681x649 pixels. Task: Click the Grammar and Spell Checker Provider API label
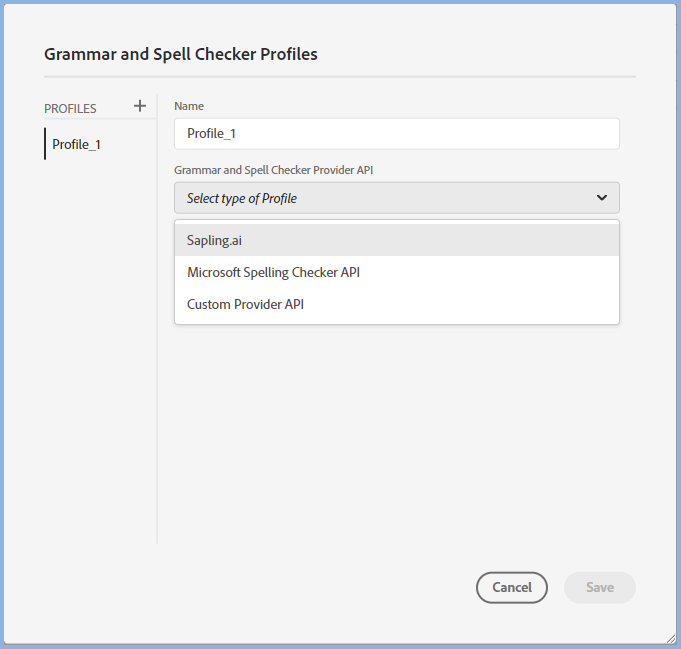pyautogui.click(x=273, y=170)
